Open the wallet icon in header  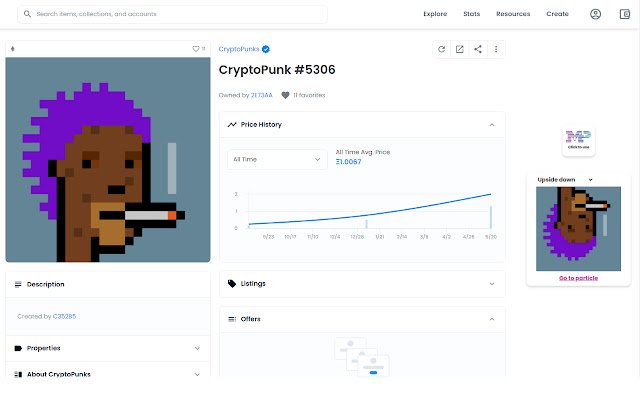(624, 14)
